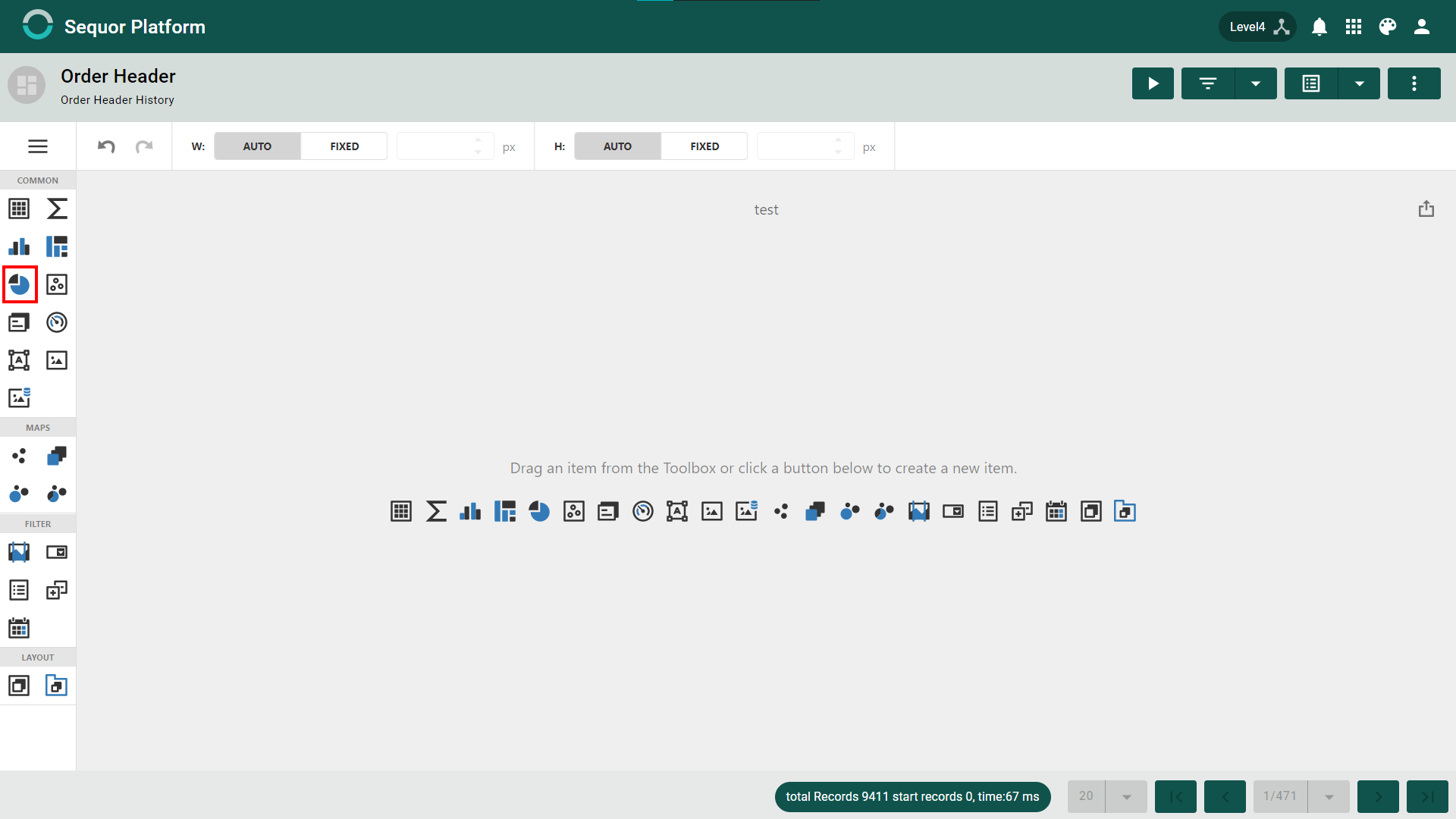Set width mode to AUTO
The width and height of the screenshot is (1456, 819).
coord(257,146)
